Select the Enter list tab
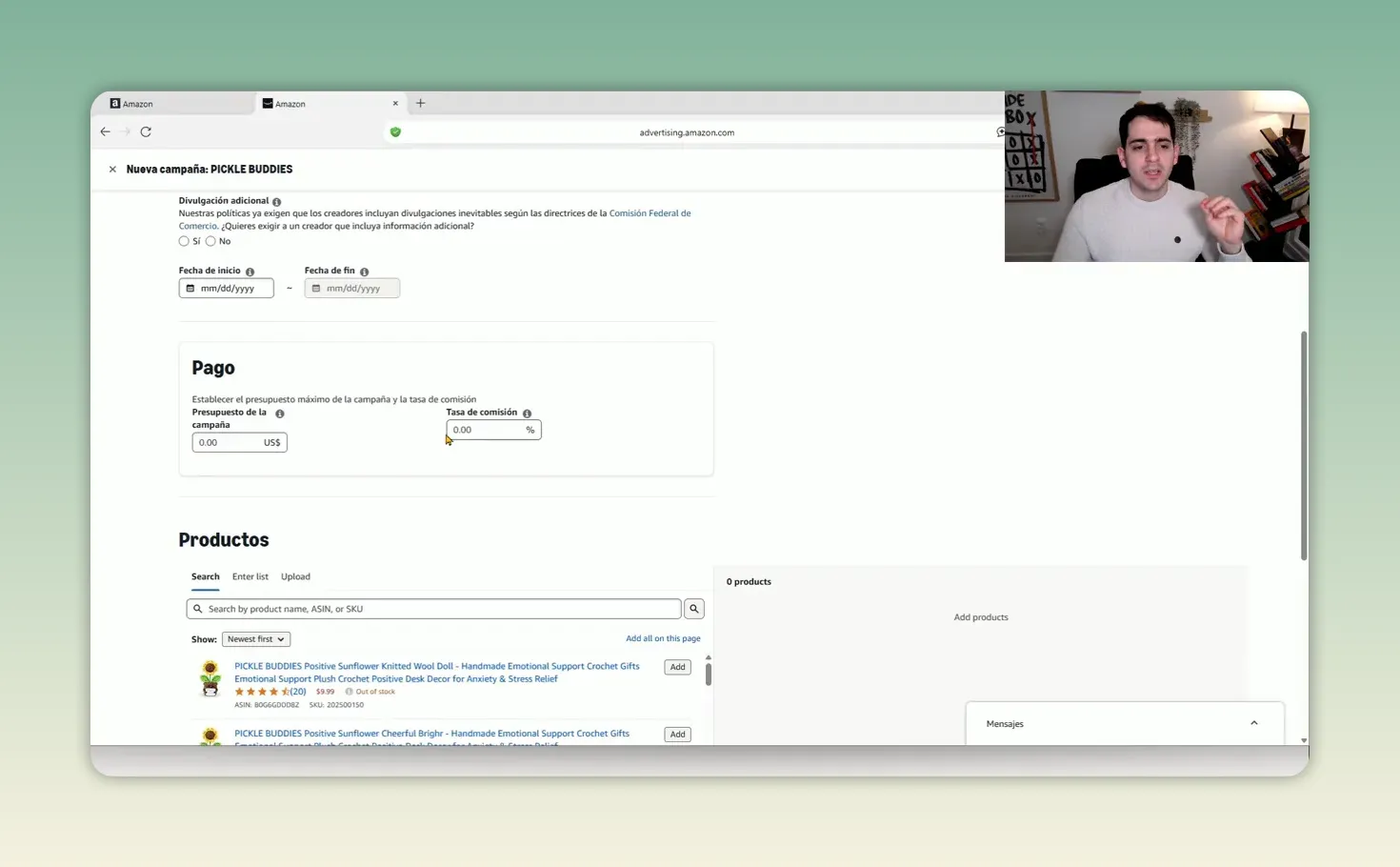 [x=250, y=576]
